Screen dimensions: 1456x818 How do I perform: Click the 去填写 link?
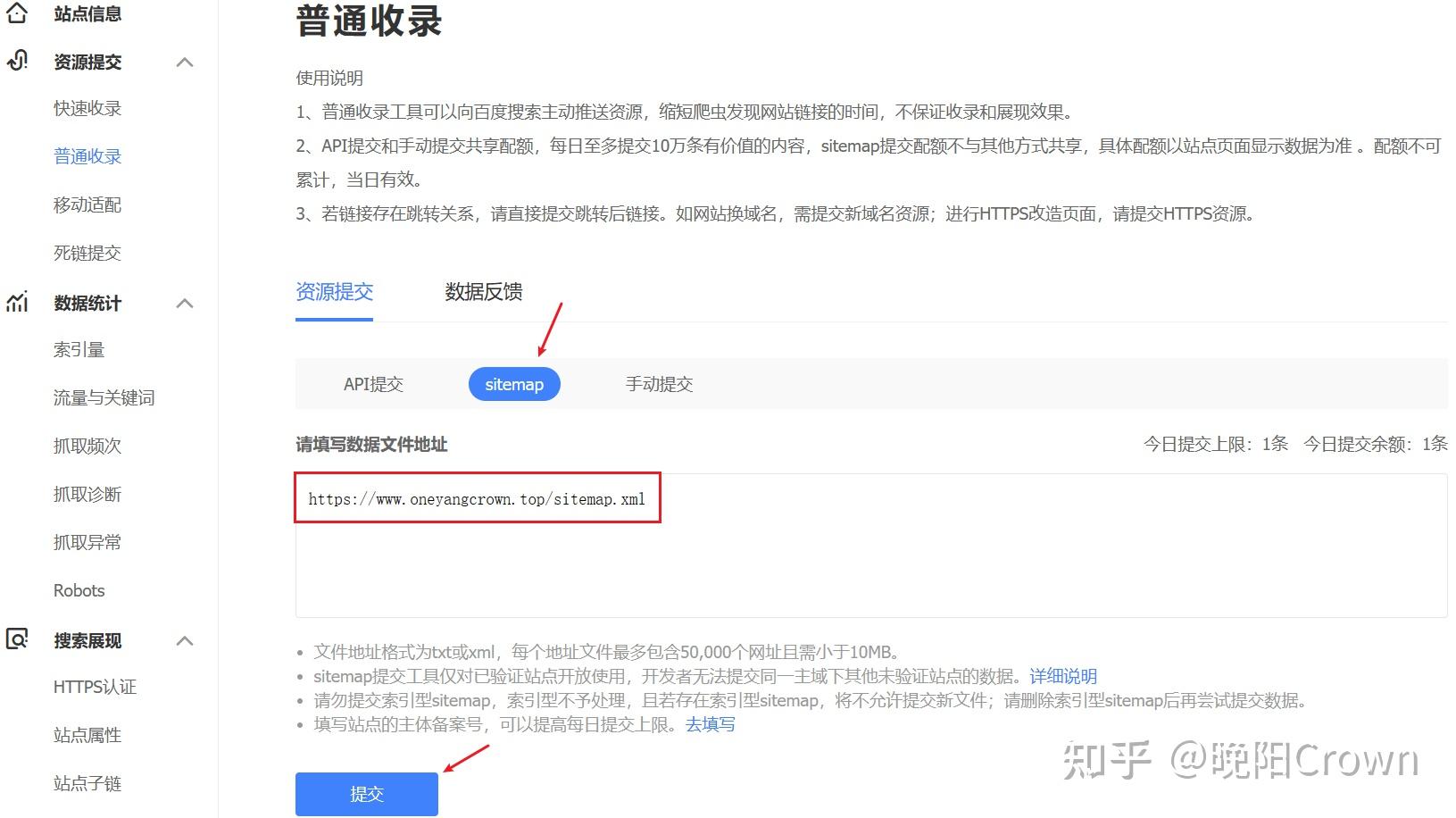point(710,724)
